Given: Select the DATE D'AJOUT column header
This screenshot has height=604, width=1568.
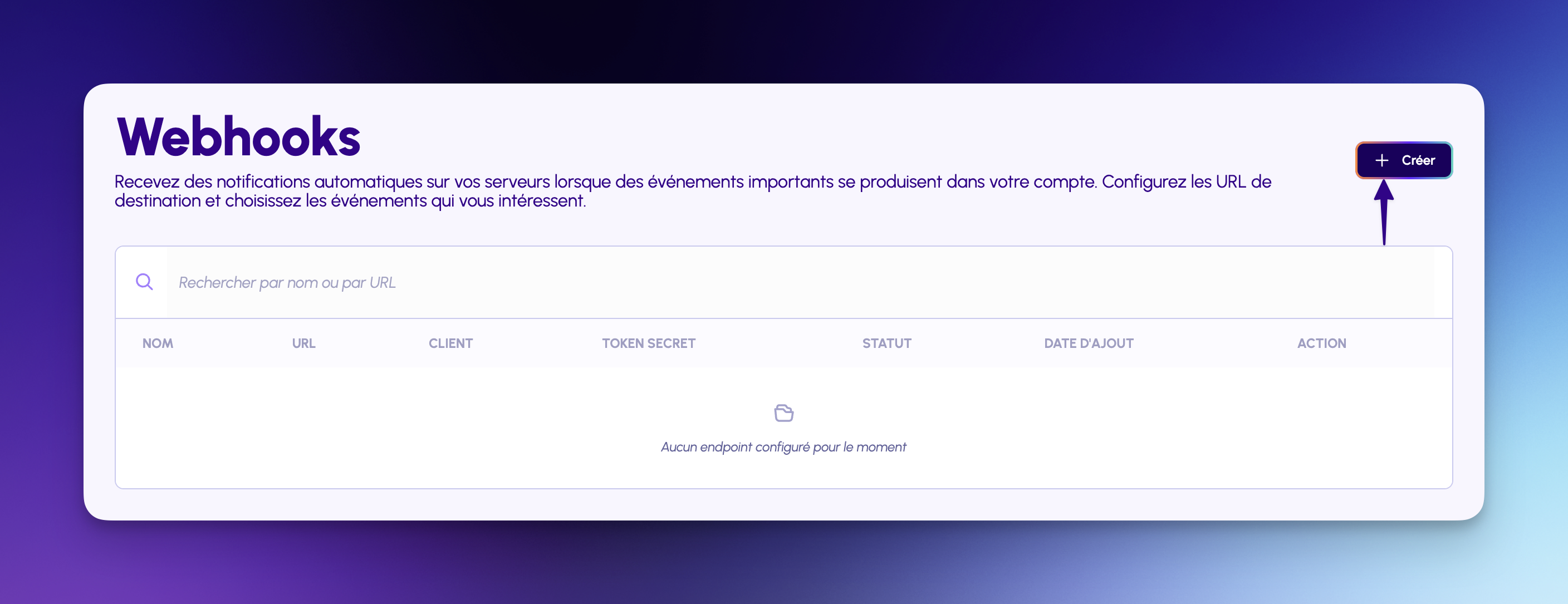Looking at the screenshot, I should pos(1089,343).
